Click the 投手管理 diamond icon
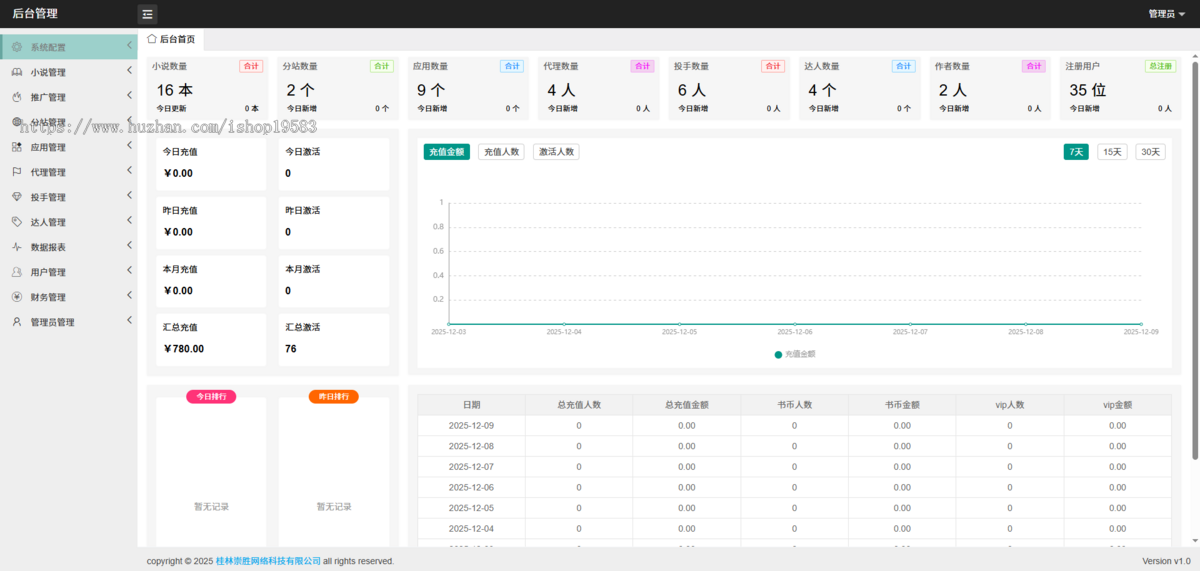Screen dimensions: 1200x571 click(x=17, y=197)
